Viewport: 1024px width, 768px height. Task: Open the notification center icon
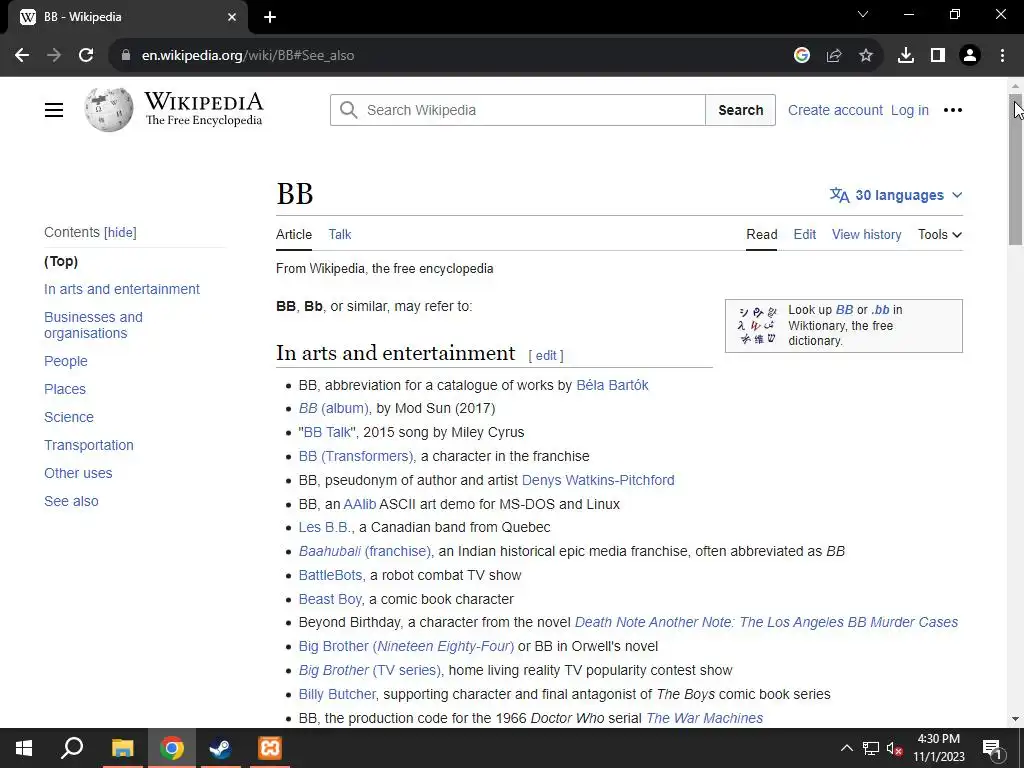(x=992, y=748)
